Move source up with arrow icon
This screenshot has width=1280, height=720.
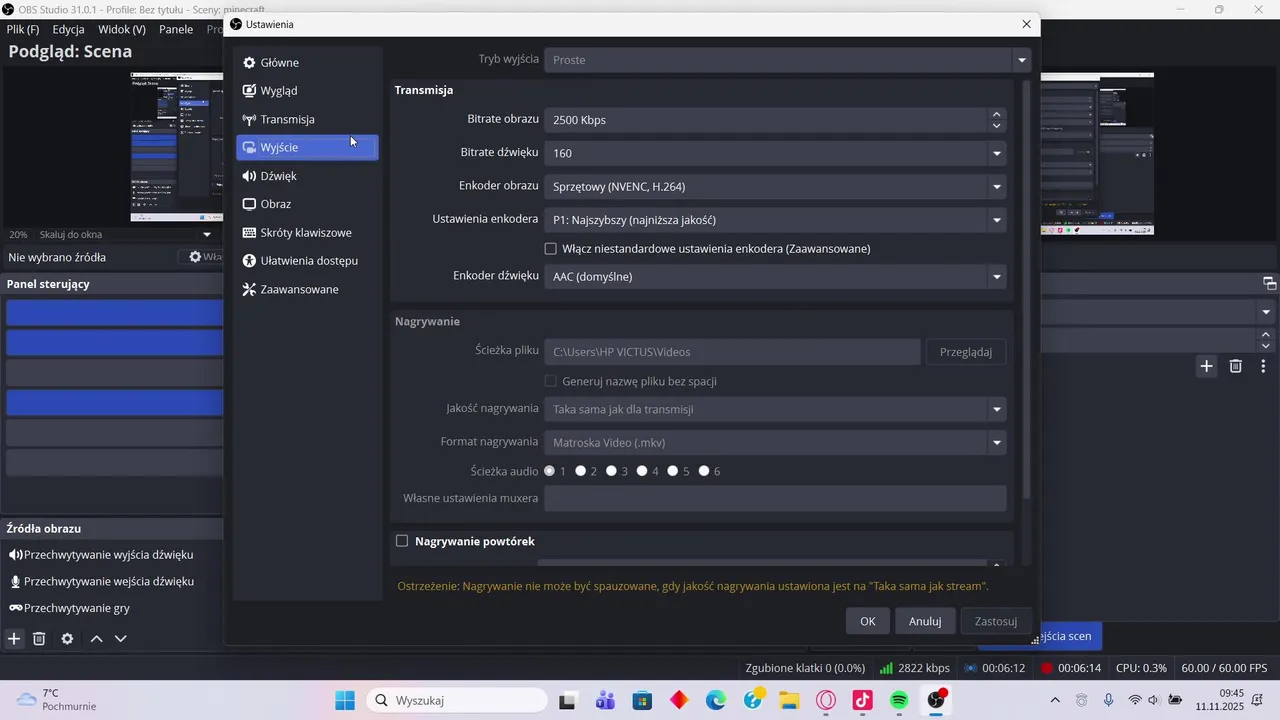(x=96, y=638)
